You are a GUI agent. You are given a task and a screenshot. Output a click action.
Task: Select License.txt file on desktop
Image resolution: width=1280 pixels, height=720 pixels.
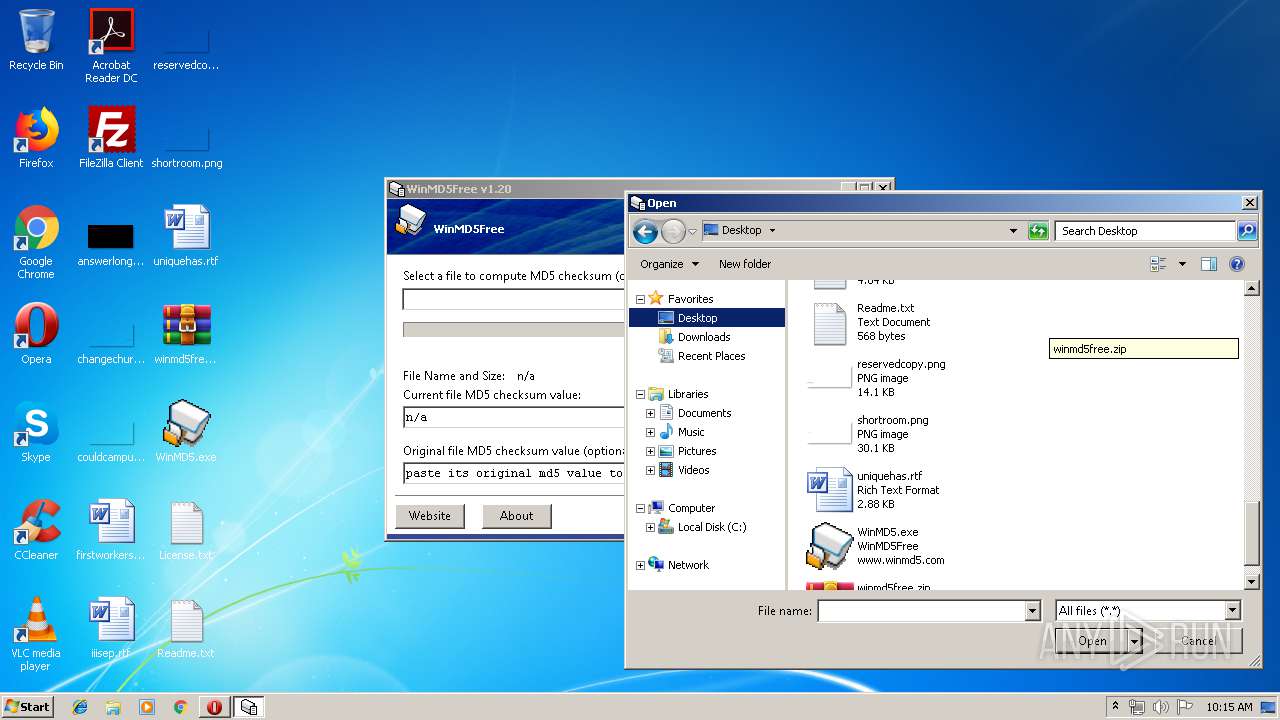pyautogui.click(x=186, y=530)
